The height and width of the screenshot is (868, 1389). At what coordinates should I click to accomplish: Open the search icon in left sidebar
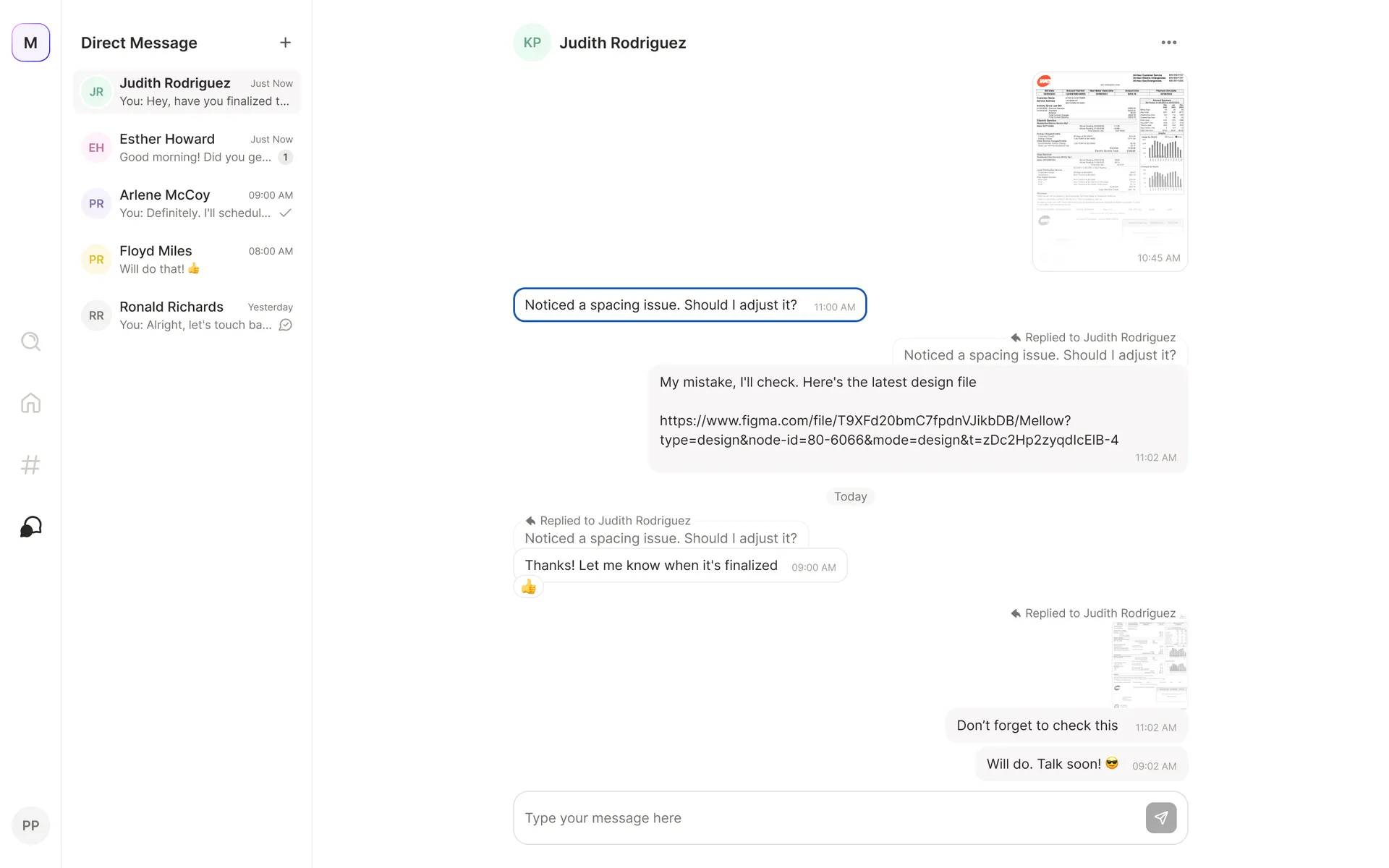(30, 341)
